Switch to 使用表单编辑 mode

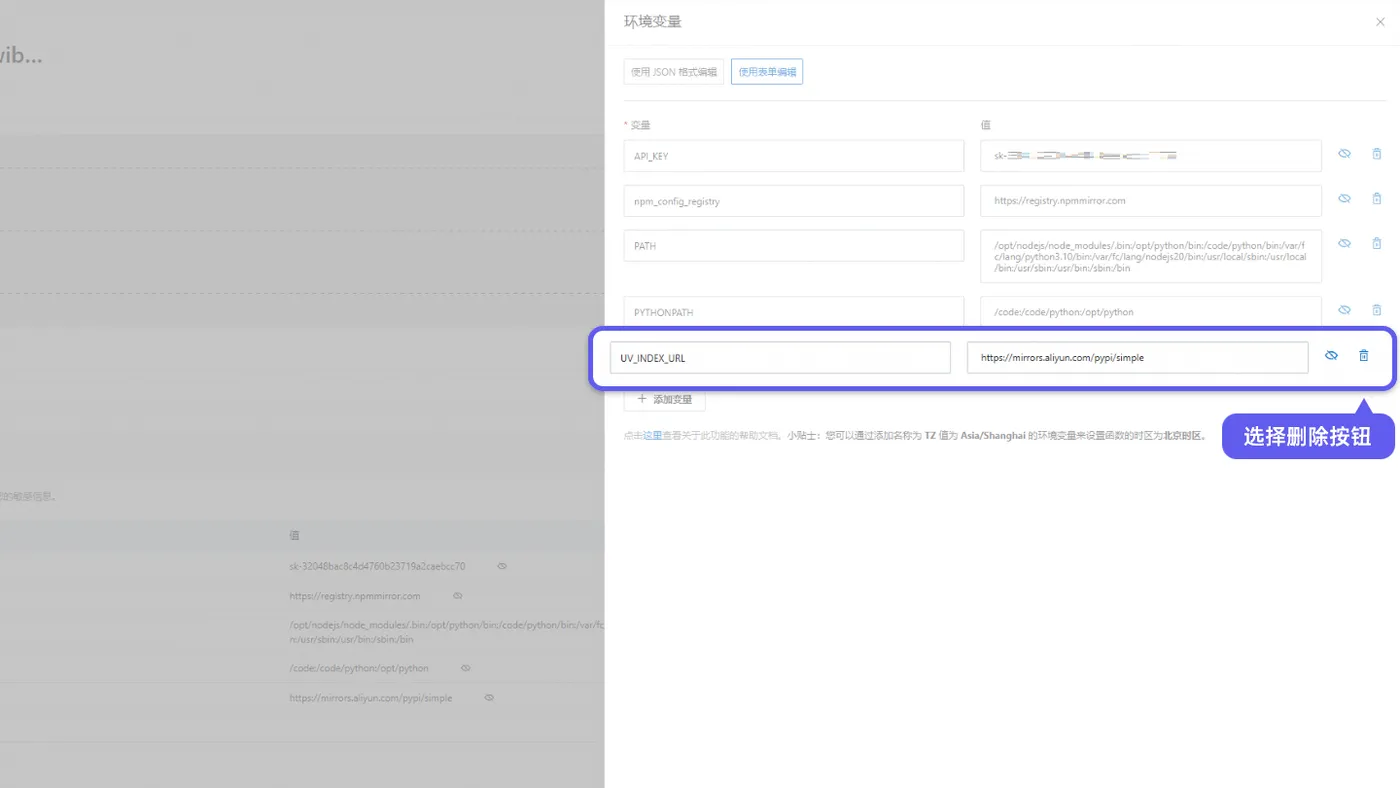767,72
